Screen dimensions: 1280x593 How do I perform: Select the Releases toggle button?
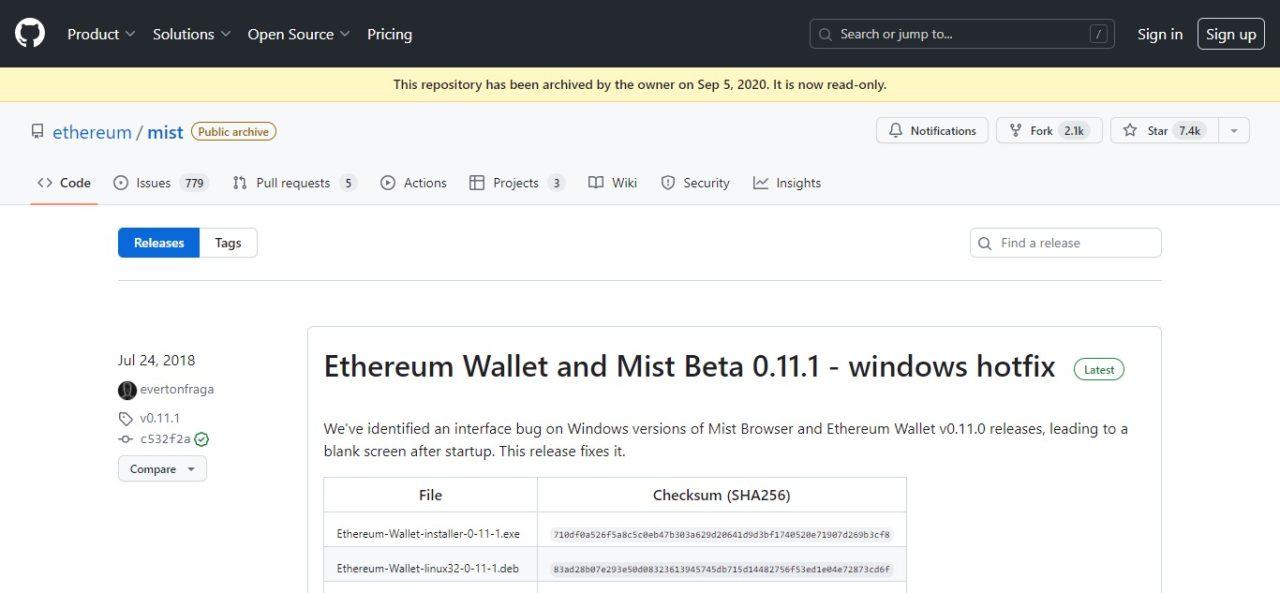(x=159, y=243)
